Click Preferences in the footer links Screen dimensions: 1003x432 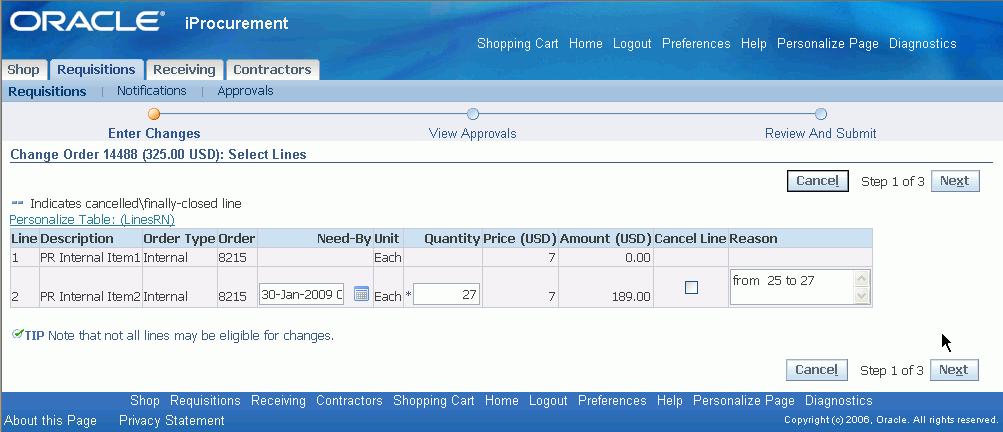coord(612,401)
